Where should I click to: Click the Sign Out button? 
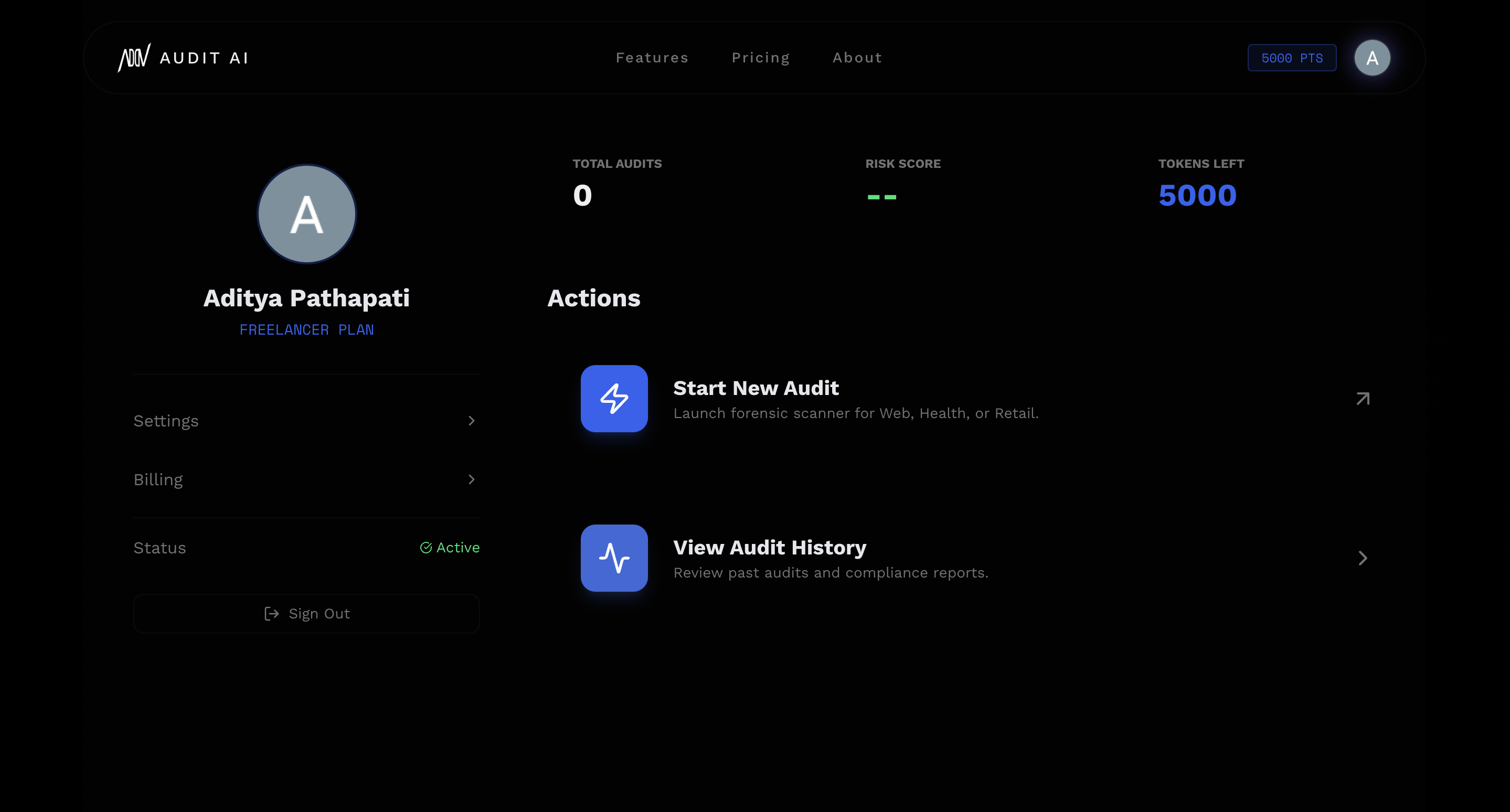click(306, 613)
